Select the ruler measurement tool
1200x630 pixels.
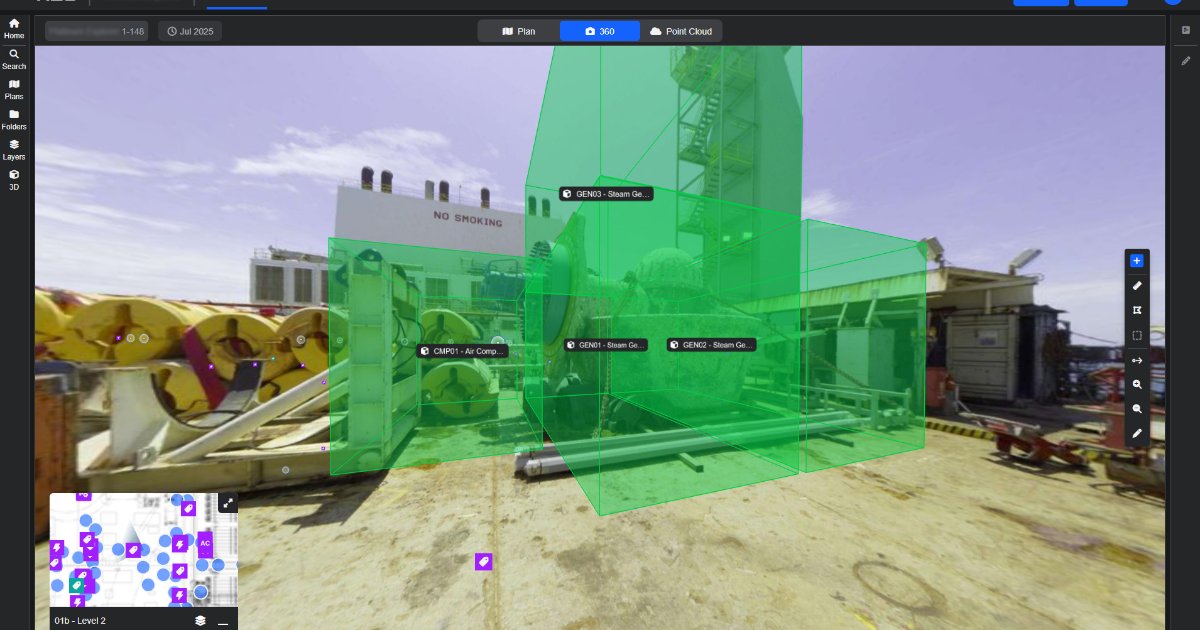(1137, 286)
